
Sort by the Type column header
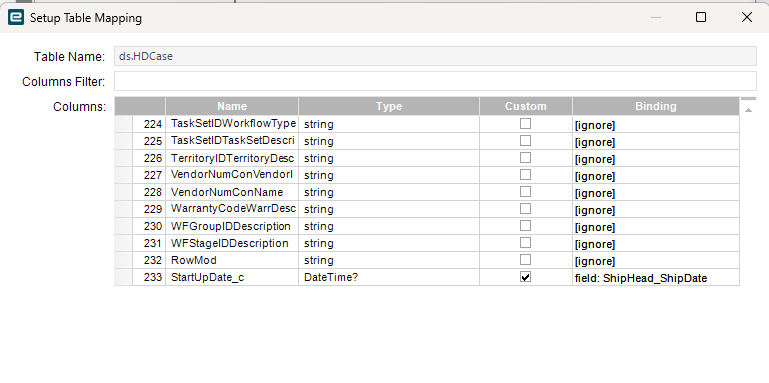[x=389, y=106]
